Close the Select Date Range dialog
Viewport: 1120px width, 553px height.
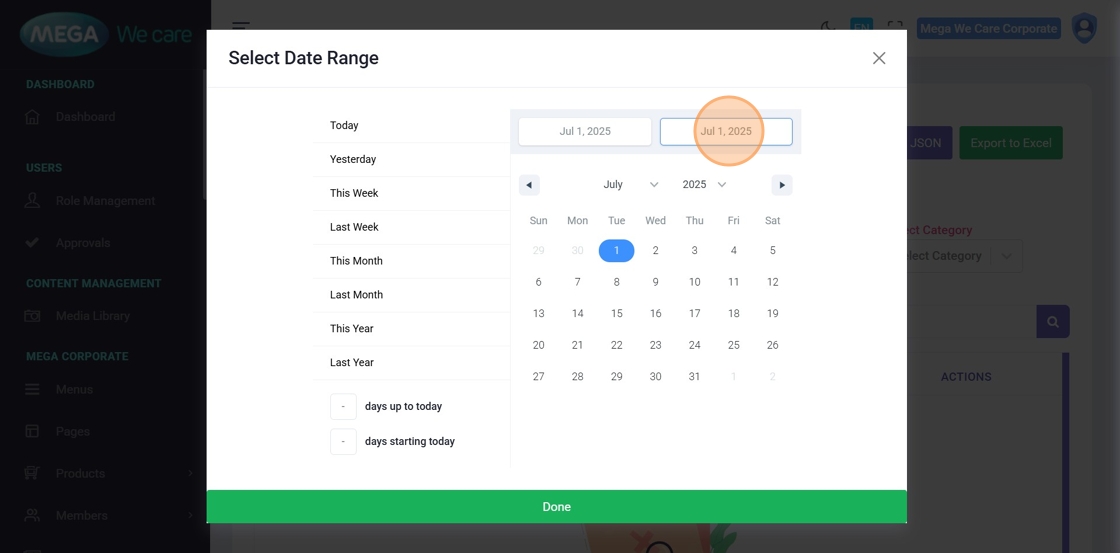pyautogui.click(x=879, y=58)
